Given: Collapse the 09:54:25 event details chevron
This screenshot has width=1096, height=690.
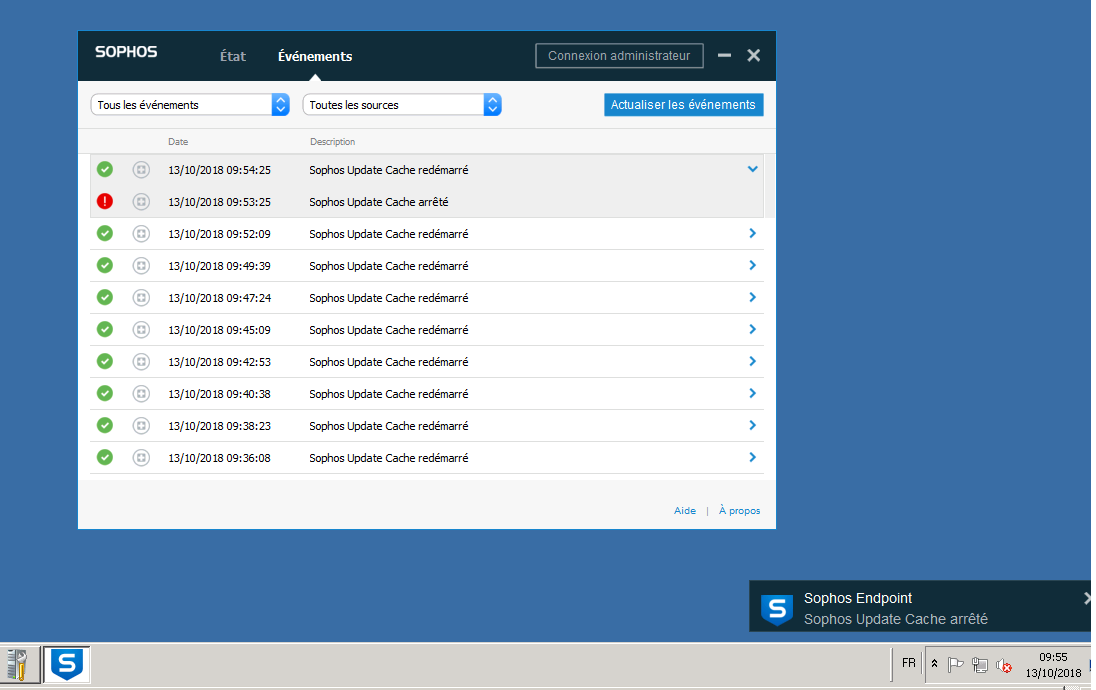Looking at the screenshot, I should 752,169.
